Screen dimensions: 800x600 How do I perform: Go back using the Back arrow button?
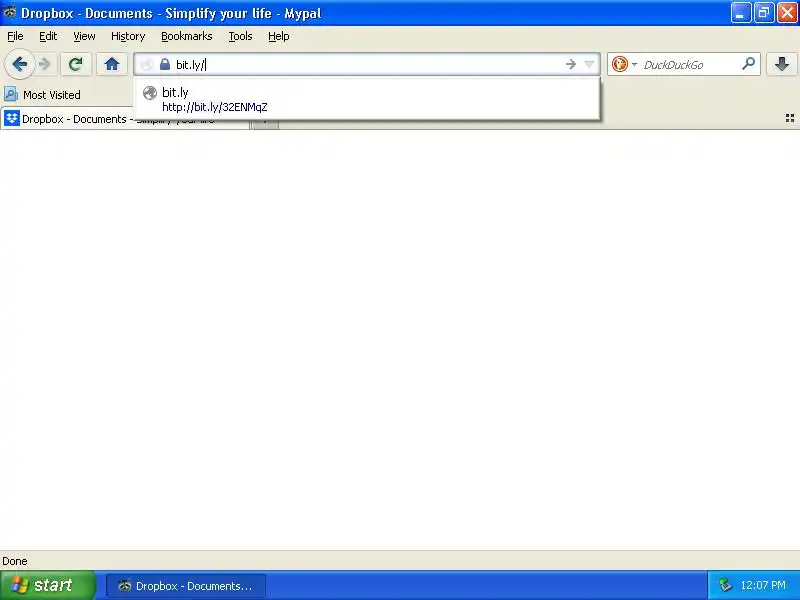(x=19, y=64)
